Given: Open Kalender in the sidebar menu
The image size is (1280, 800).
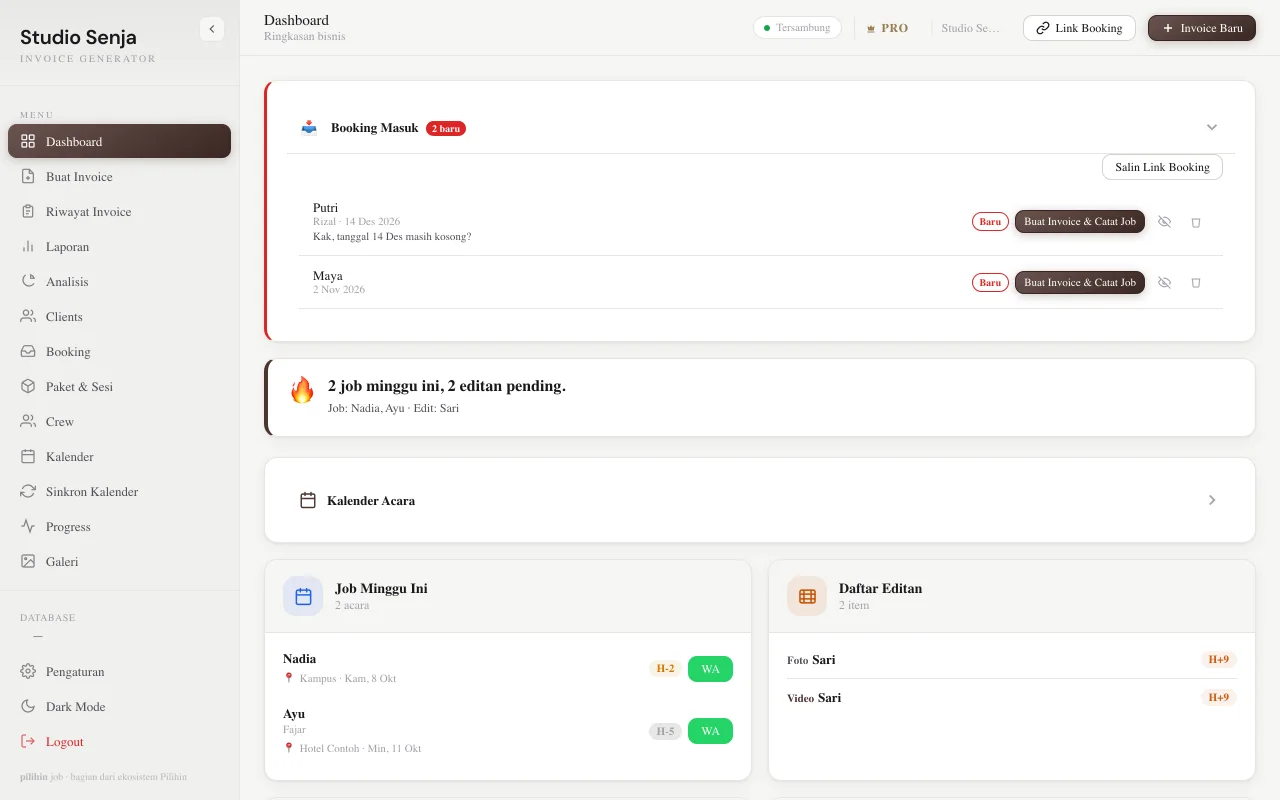Looking at the screenshot, I should tap(120, 457).
